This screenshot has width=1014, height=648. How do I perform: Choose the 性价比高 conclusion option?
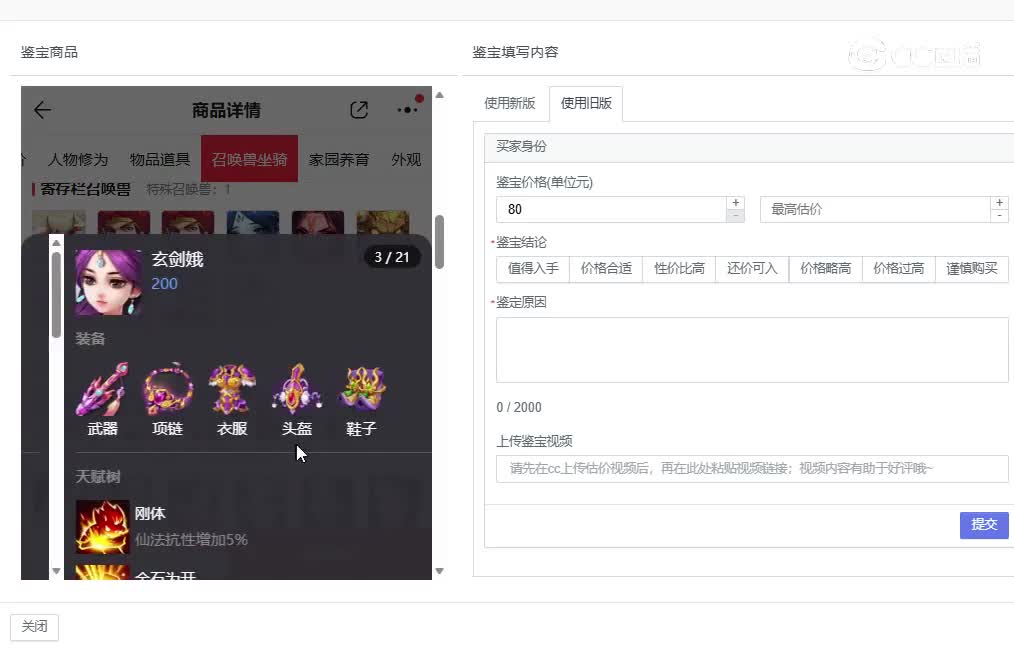tap(679, 269)
